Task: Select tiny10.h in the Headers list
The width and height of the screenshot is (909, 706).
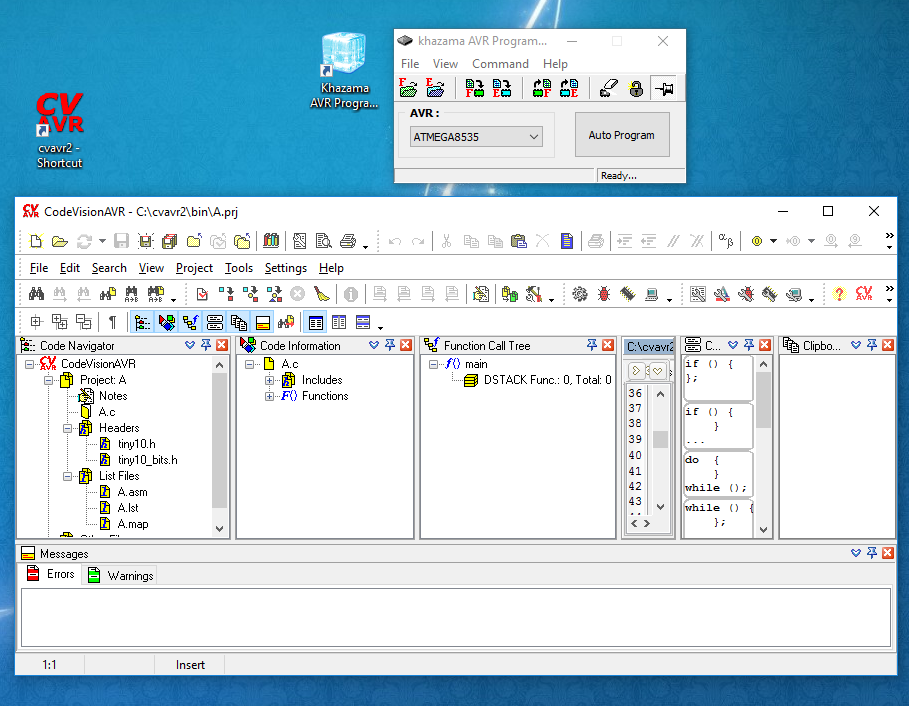Action: 137,444
